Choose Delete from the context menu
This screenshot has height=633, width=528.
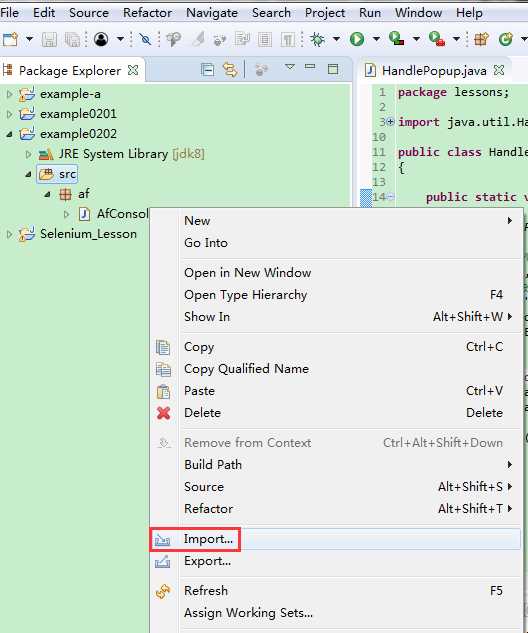coord(336,413)
